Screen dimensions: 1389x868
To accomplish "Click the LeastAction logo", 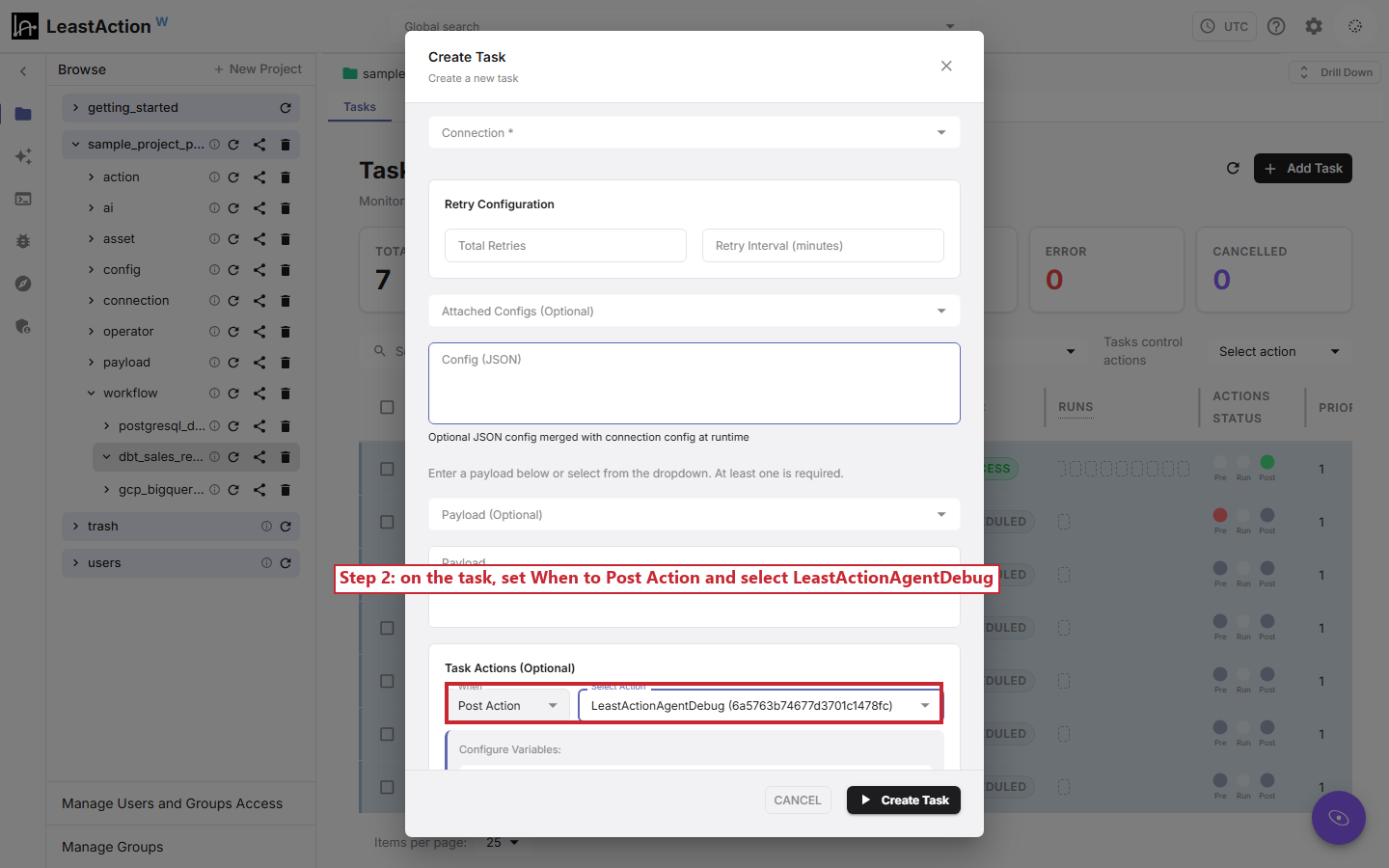I will coord(89,26).
